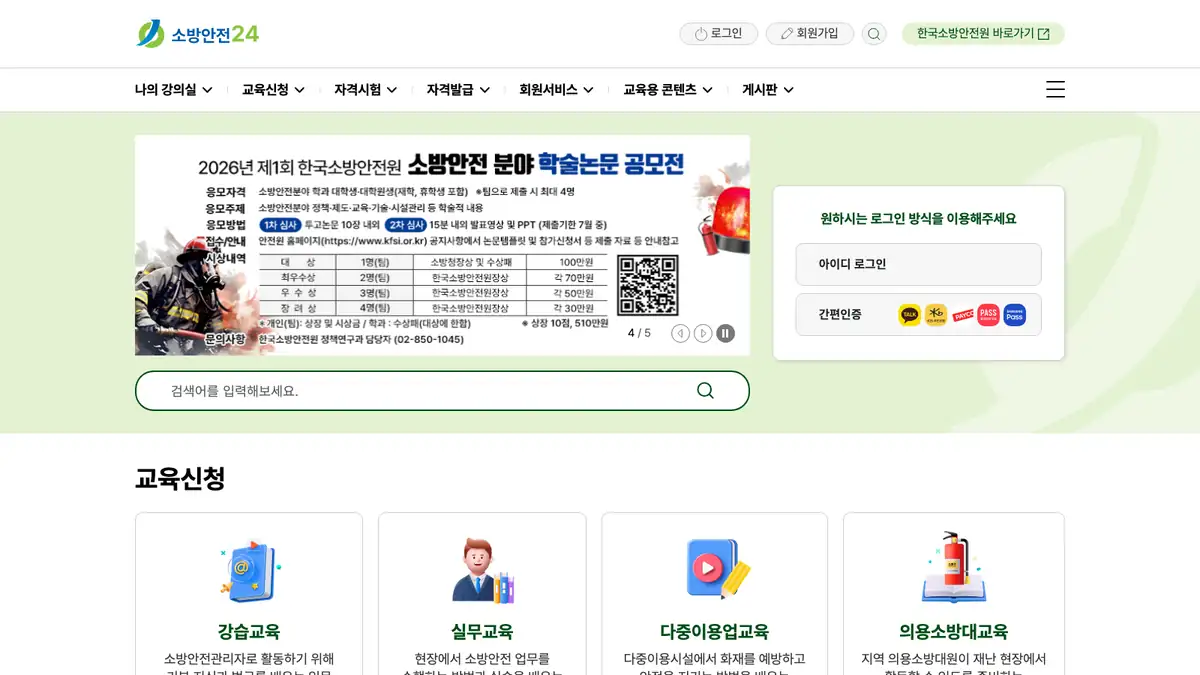The height and width of the screenshot is (675, 1200).
Task: Click the 의용소방대교육 fire extinguisher icon
Action: coord(953,568)
